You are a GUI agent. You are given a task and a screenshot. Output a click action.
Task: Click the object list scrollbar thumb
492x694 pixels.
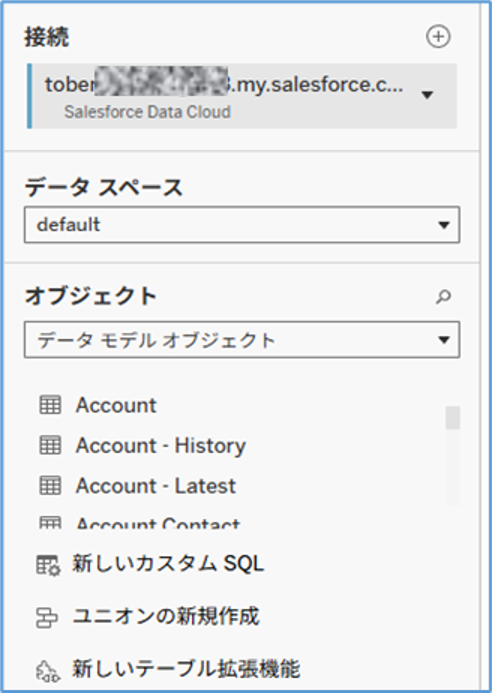[x=453, y=418]
